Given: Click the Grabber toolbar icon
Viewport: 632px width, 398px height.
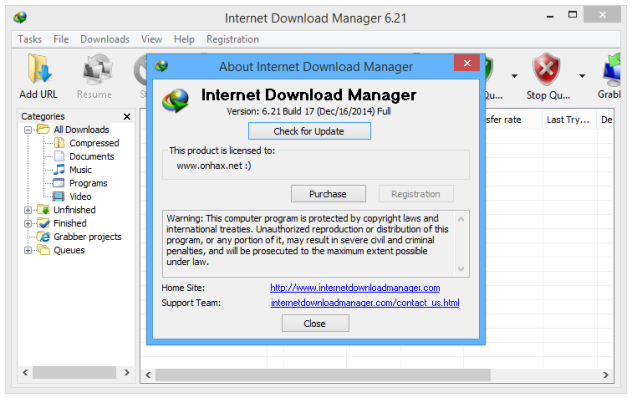Looking at the screenshot, I should pos(612,69).
